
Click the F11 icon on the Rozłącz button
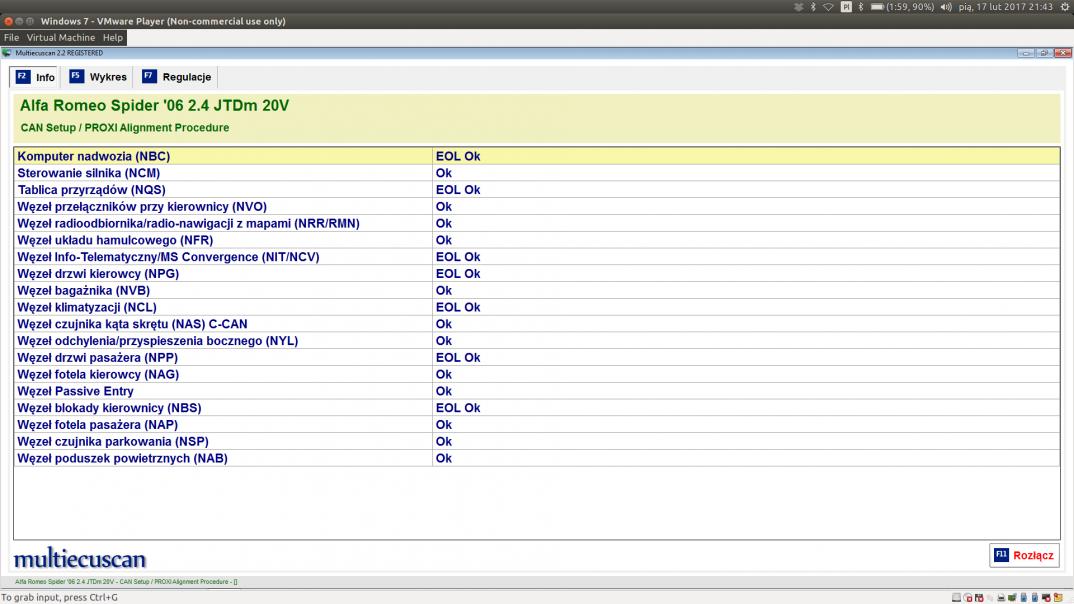click(x=1001, y=554)
